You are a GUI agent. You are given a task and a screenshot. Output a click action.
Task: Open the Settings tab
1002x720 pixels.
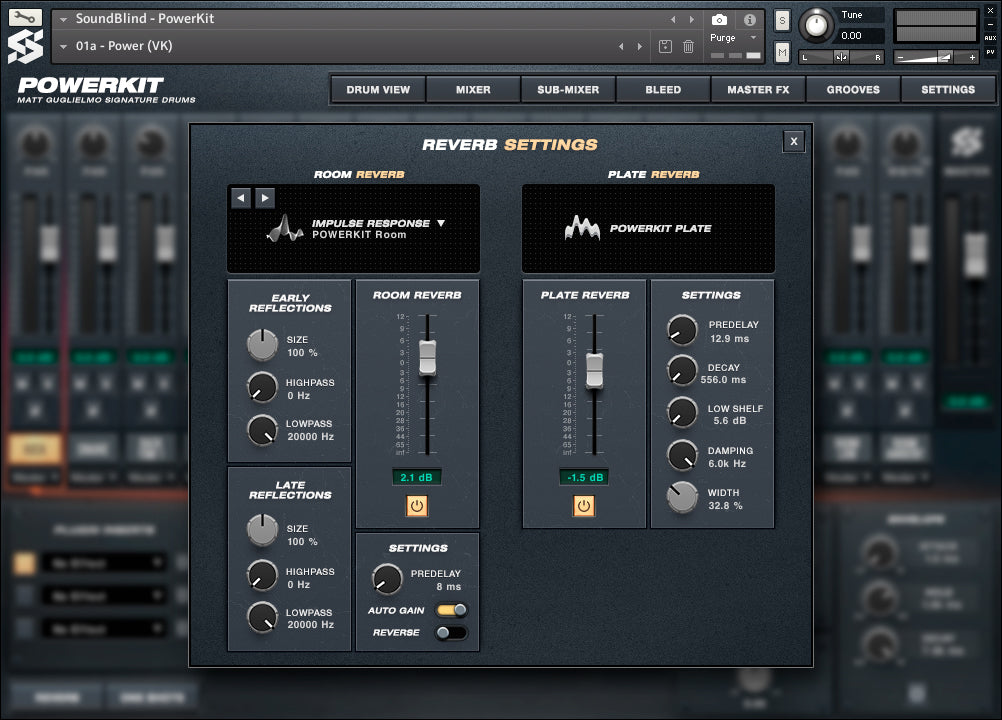948,89
